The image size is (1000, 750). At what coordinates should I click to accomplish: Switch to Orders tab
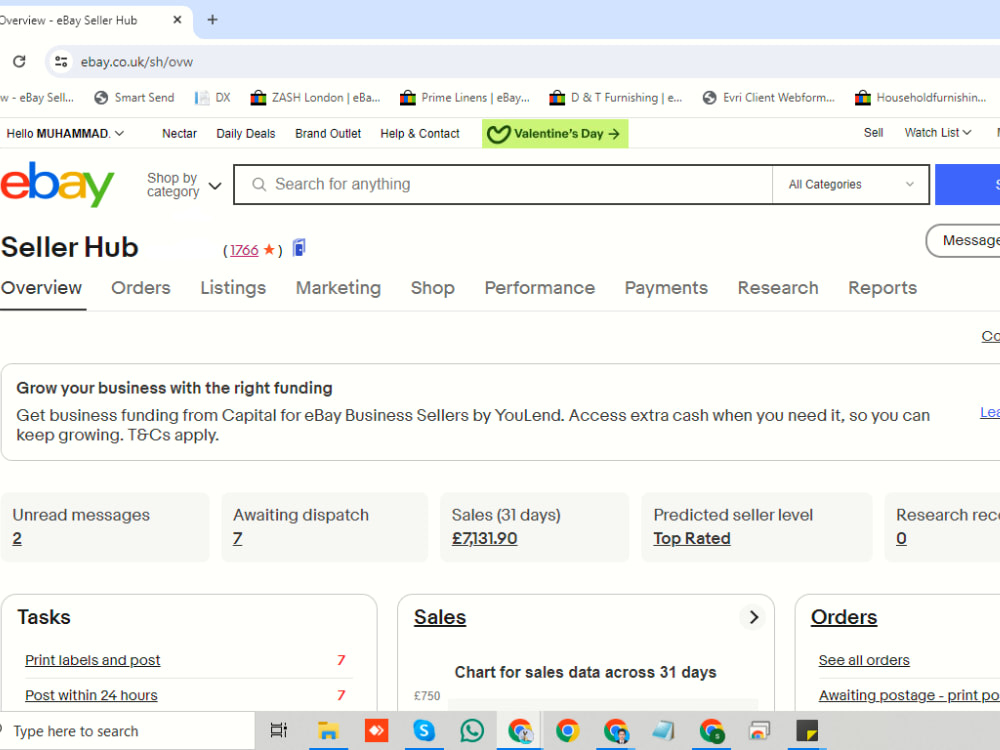tap(141, 288)
